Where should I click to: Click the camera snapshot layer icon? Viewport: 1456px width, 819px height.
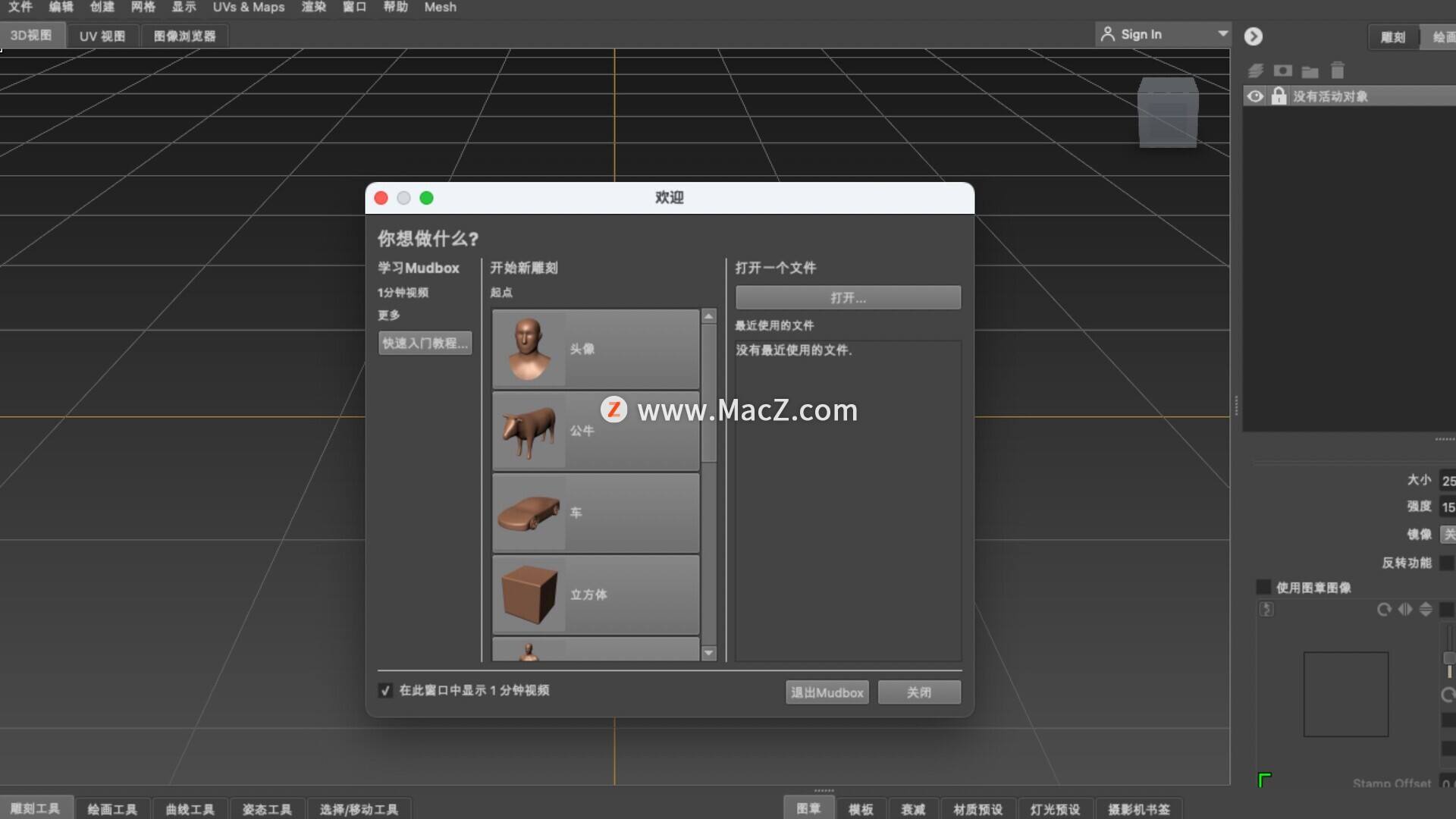tap(1282, 71)
